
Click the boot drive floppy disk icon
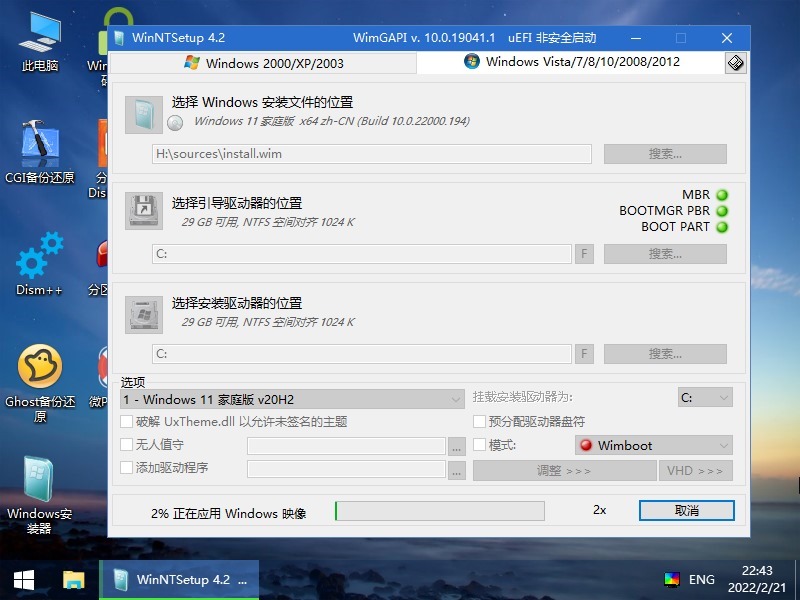[x=144, y=211]
